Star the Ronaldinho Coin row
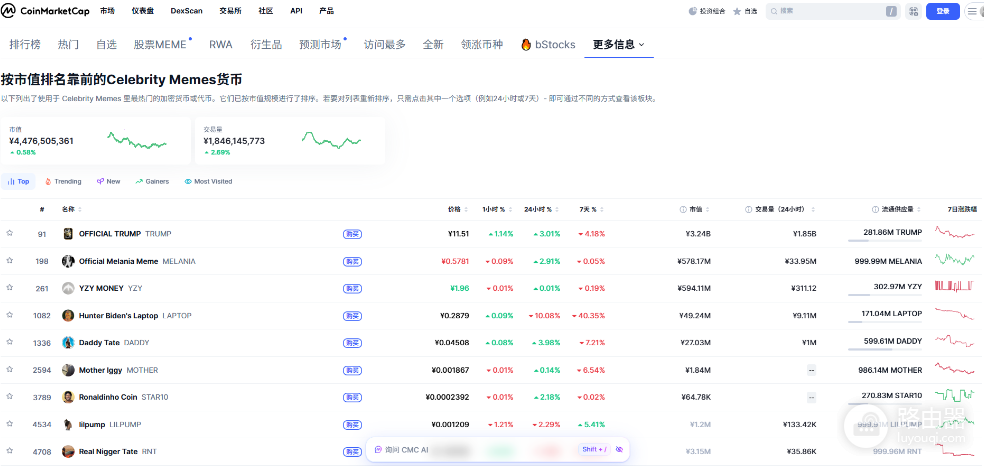The height and width of the screenshot is (466, 984). click(9, 396)
